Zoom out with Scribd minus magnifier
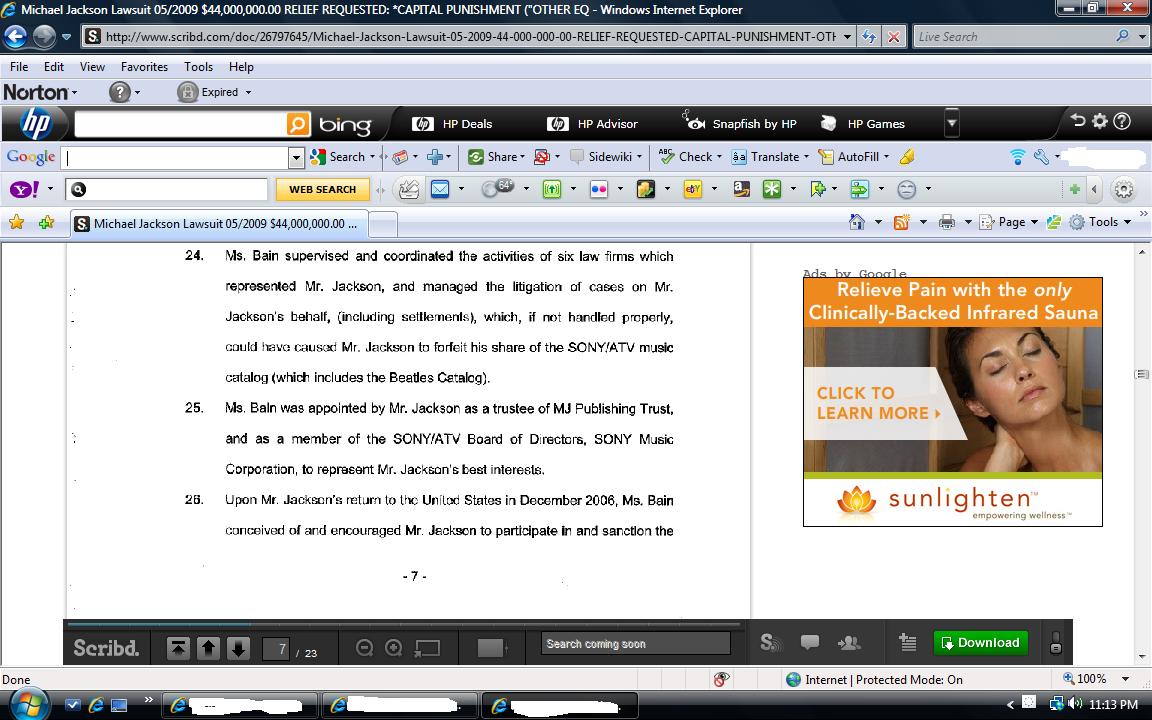Viewport: 1152px width, 720px height. point(364,647)
